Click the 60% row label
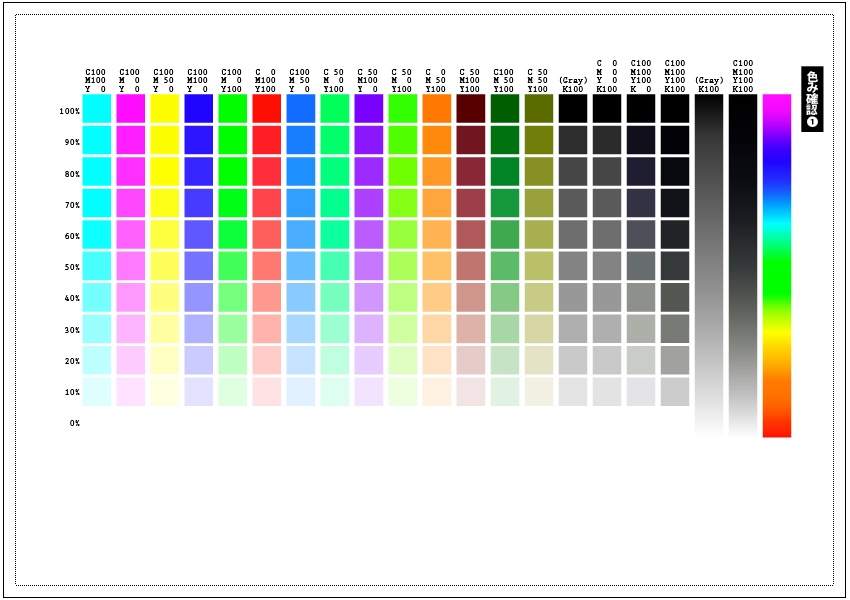 click(x=72, y=236)
